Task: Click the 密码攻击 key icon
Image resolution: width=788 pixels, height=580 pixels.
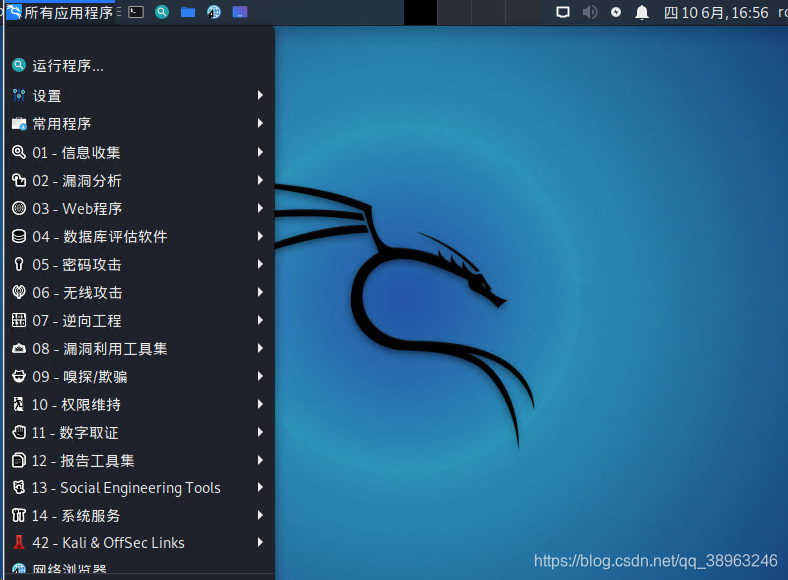Action: [19, 264]
